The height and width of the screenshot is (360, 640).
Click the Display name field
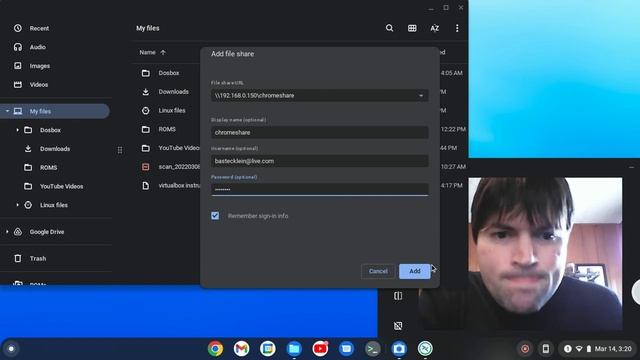pyautogui.click(x=320, y=132)
